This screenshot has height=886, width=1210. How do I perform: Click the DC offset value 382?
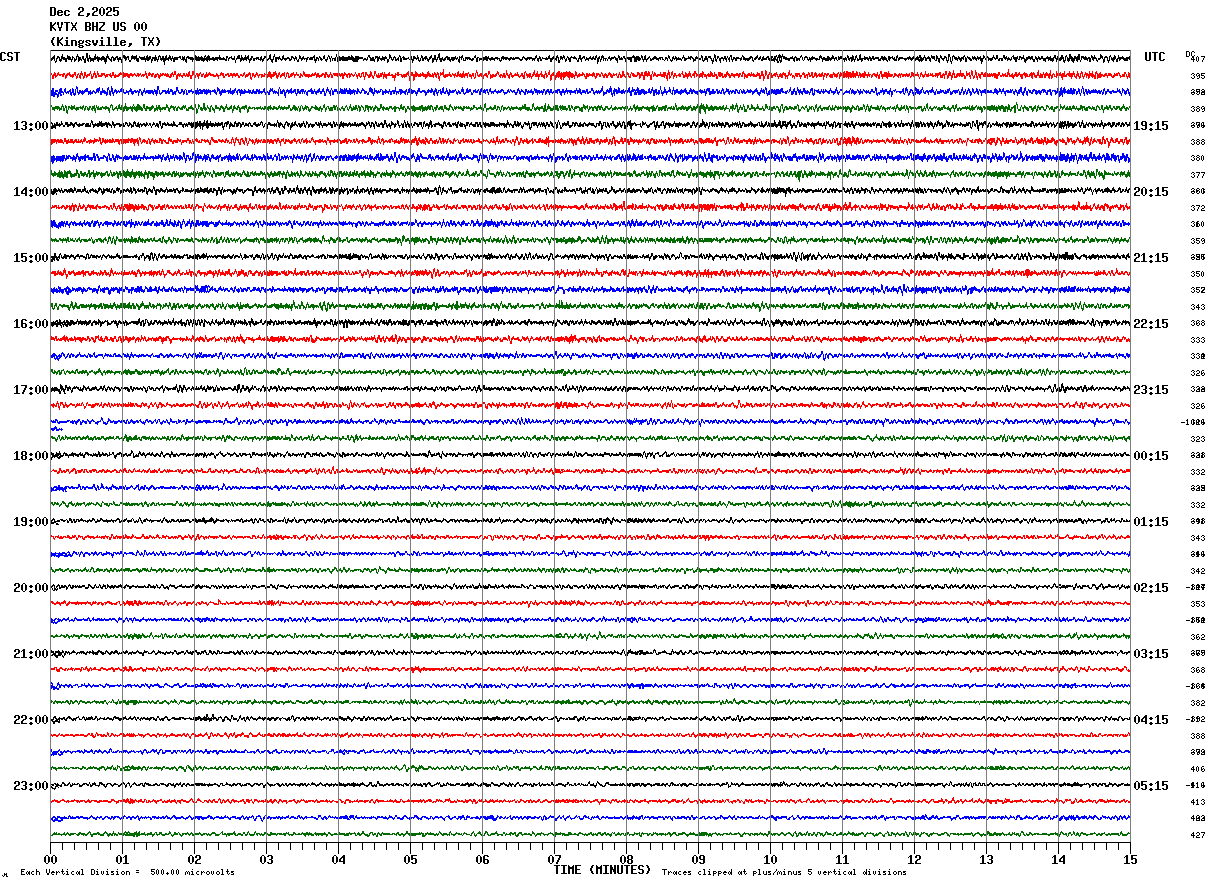pyautogui.click(x=1197, y=703)
